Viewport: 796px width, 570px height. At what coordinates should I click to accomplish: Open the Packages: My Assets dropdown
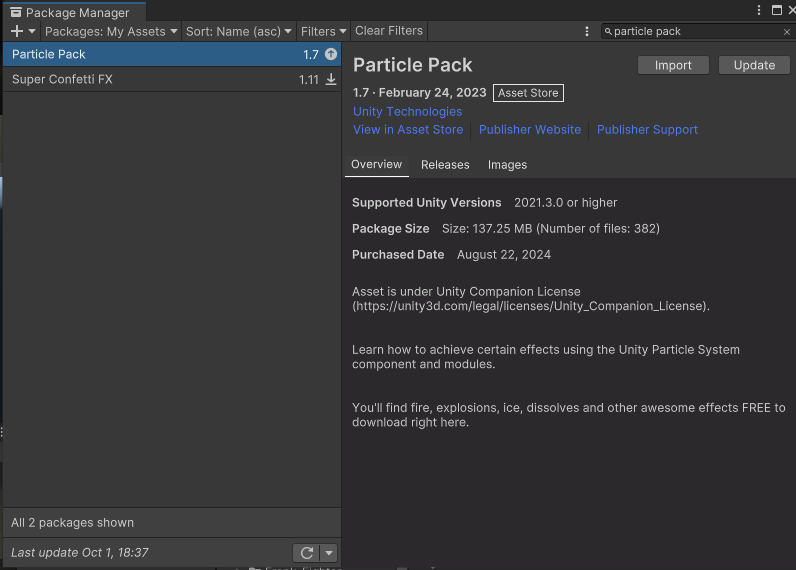111,31
